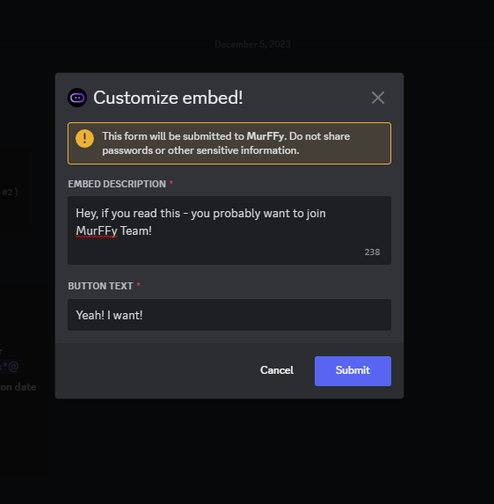
Task: Click the bold MurFFy name in warning
Action: pos(266,136)
